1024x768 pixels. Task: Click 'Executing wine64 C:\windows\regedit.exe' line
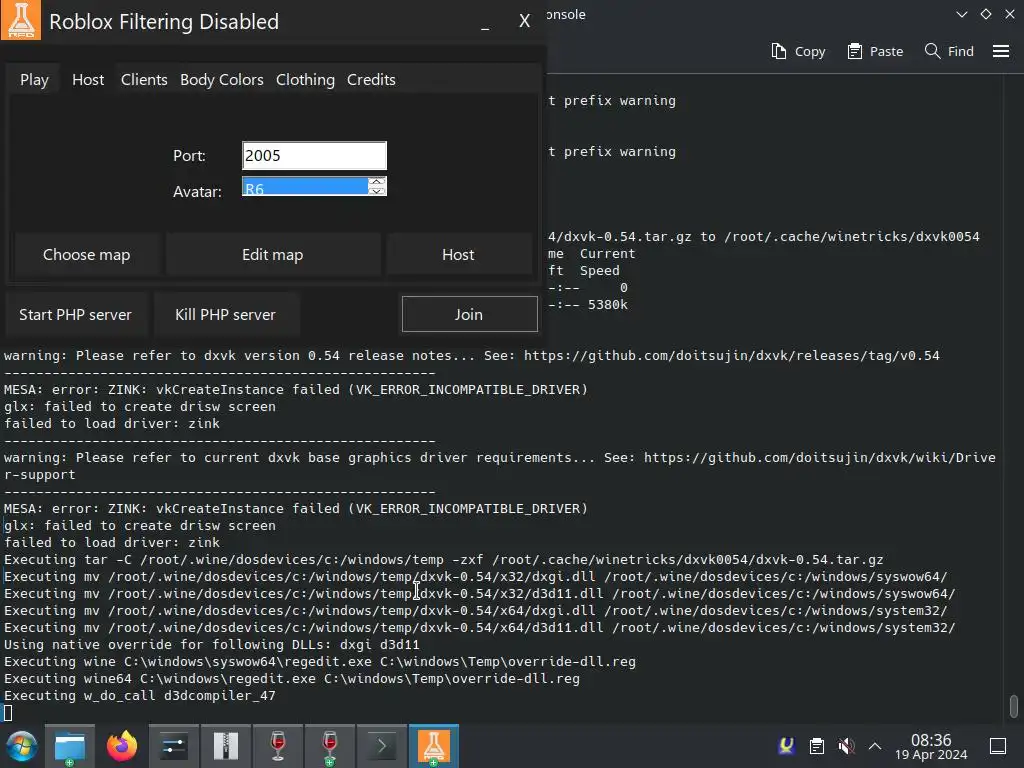click(x=292, y=679)
